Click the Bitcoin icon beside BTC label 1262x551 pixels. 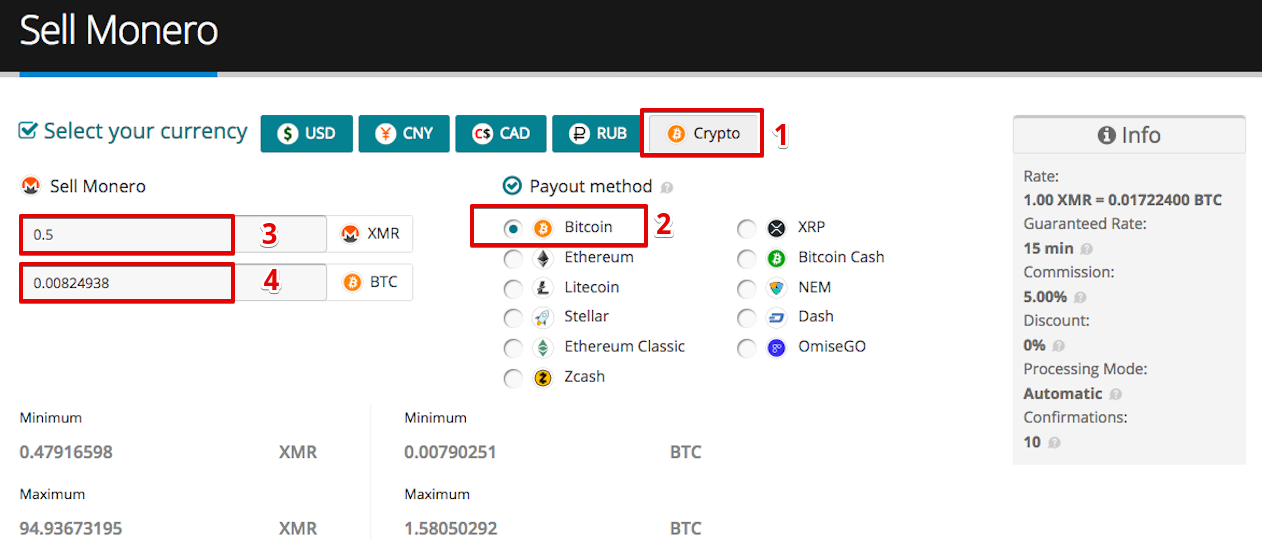pos(353,283)
